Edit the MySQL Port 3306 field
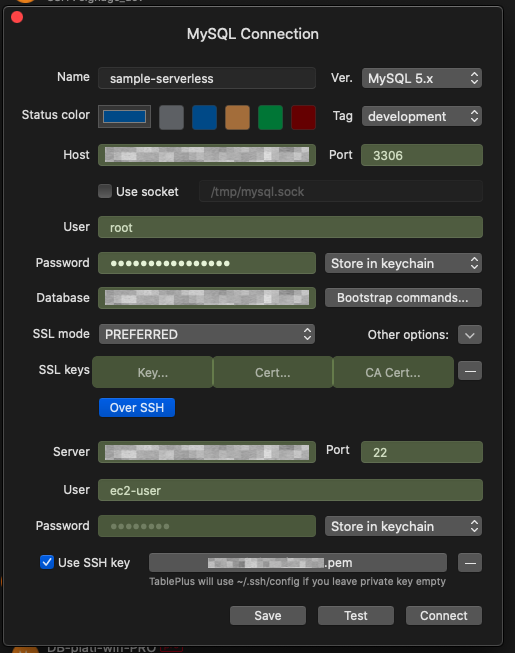This screenshot has height=653, width=515. click(422, 155)
